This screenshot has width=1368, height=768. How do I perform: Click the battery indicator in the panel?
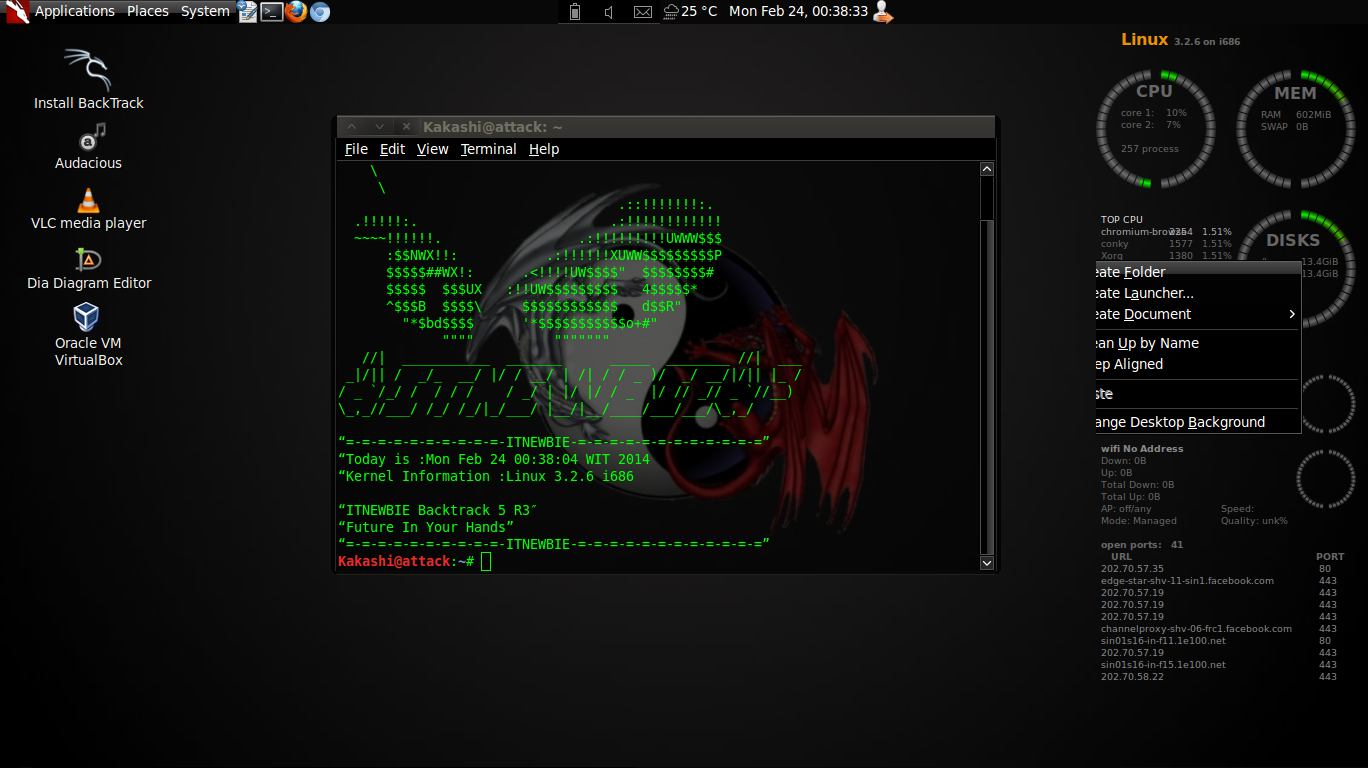[x=574, y=12]
